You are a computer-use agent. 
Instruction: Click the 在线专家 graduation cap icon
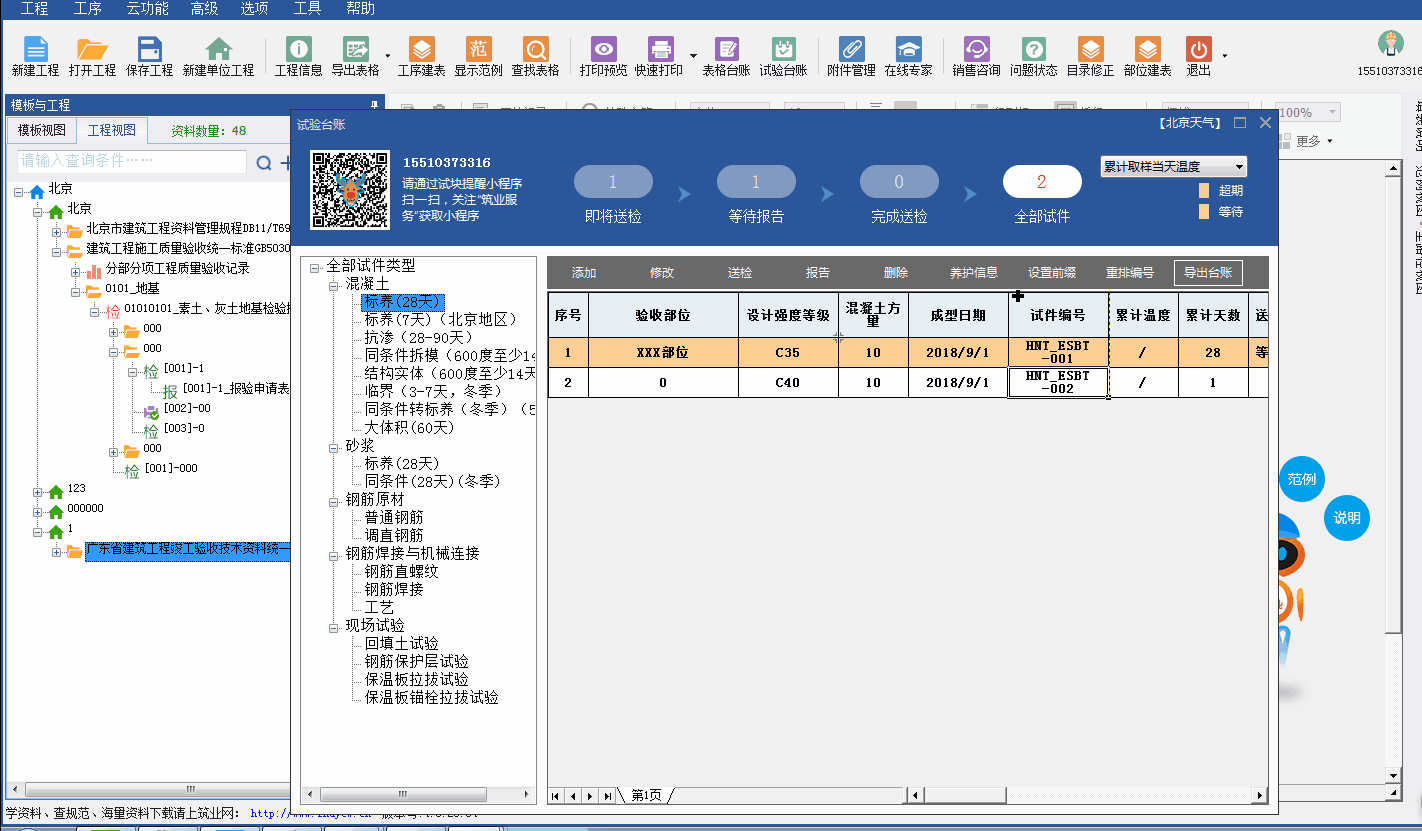(x=908, y=50)
